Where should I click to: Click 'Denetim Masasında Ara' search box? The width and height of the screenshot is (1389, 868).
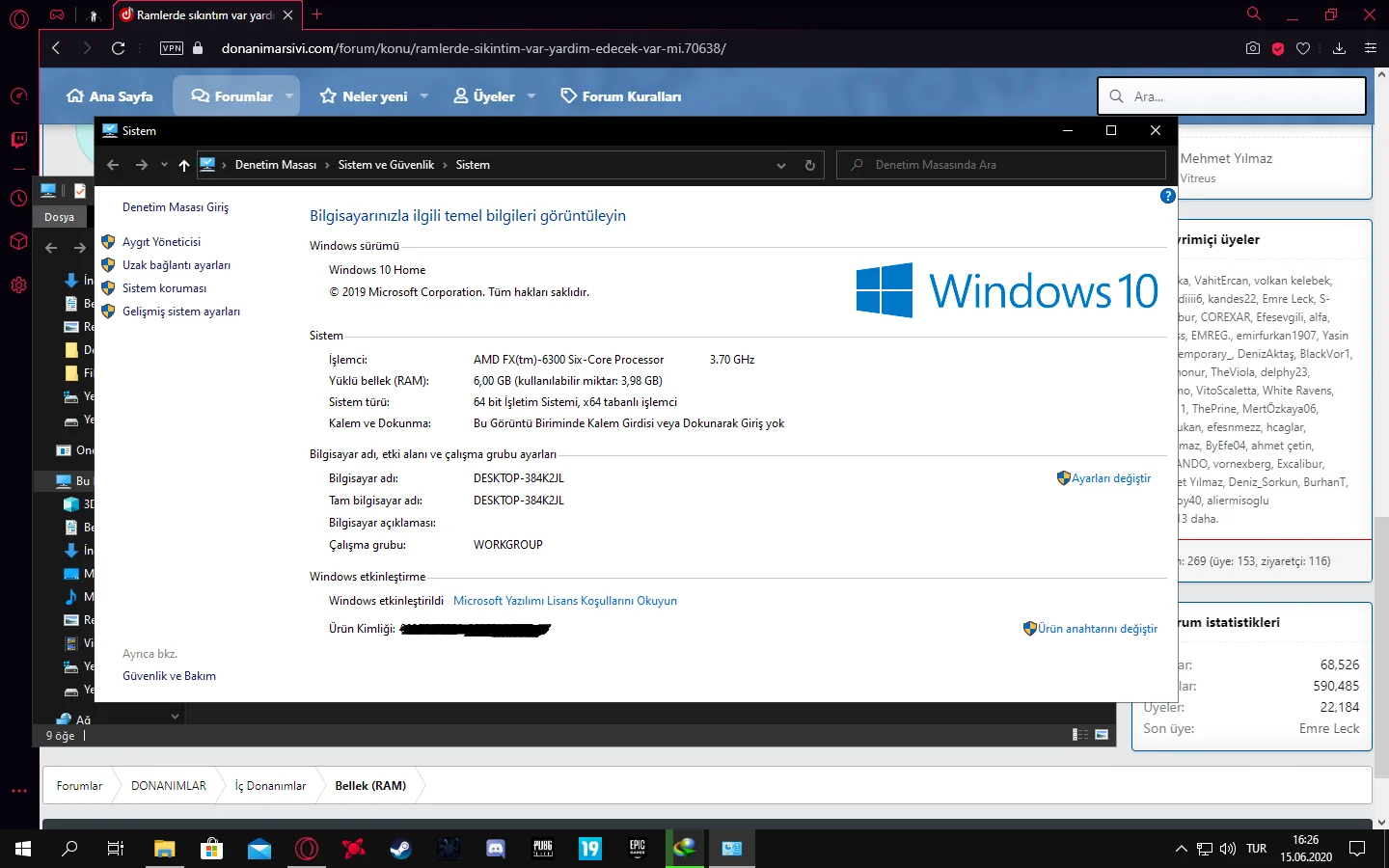(x=1001, y=165)
